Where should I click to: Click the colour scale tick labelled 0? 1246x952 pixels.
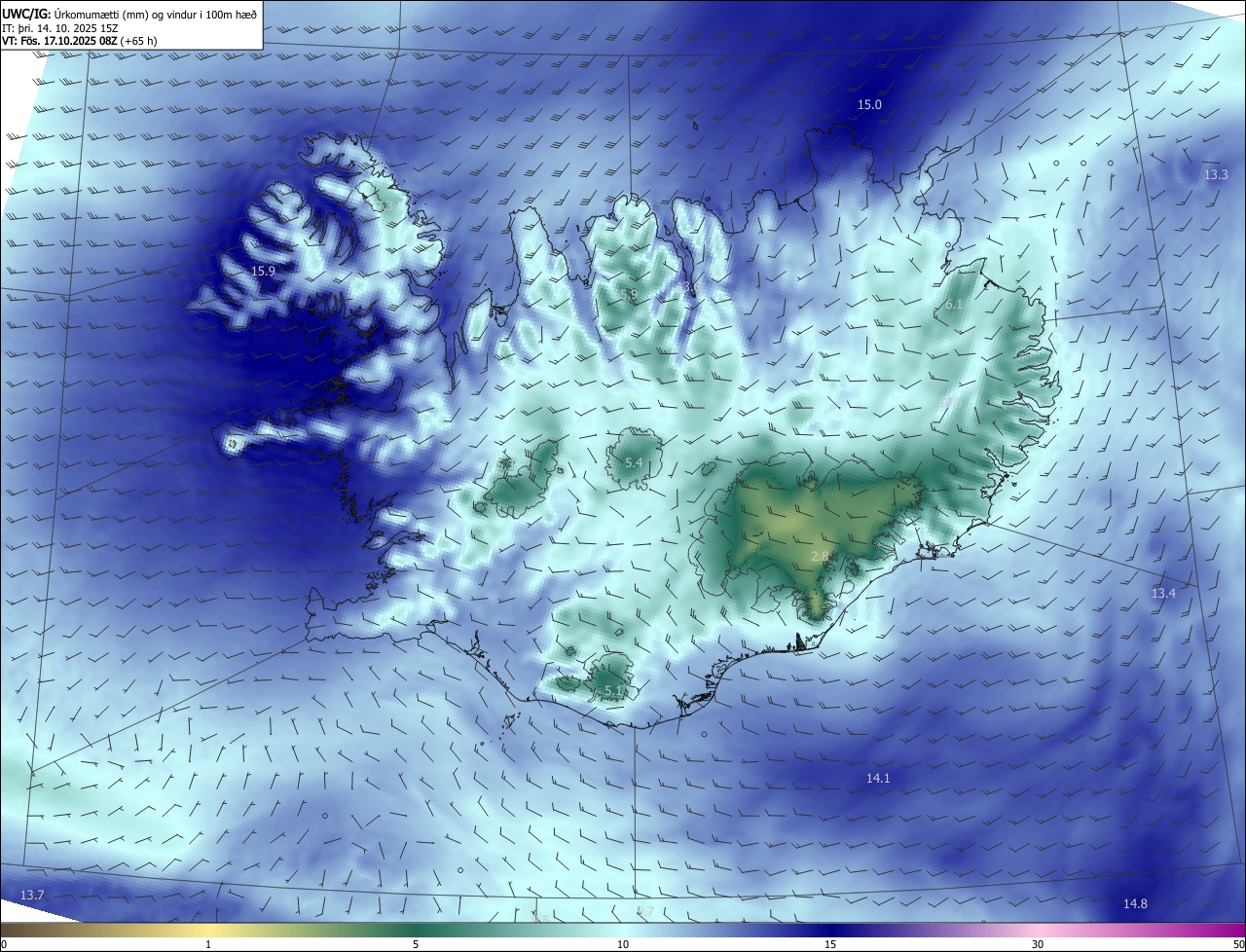pos(4,944)
